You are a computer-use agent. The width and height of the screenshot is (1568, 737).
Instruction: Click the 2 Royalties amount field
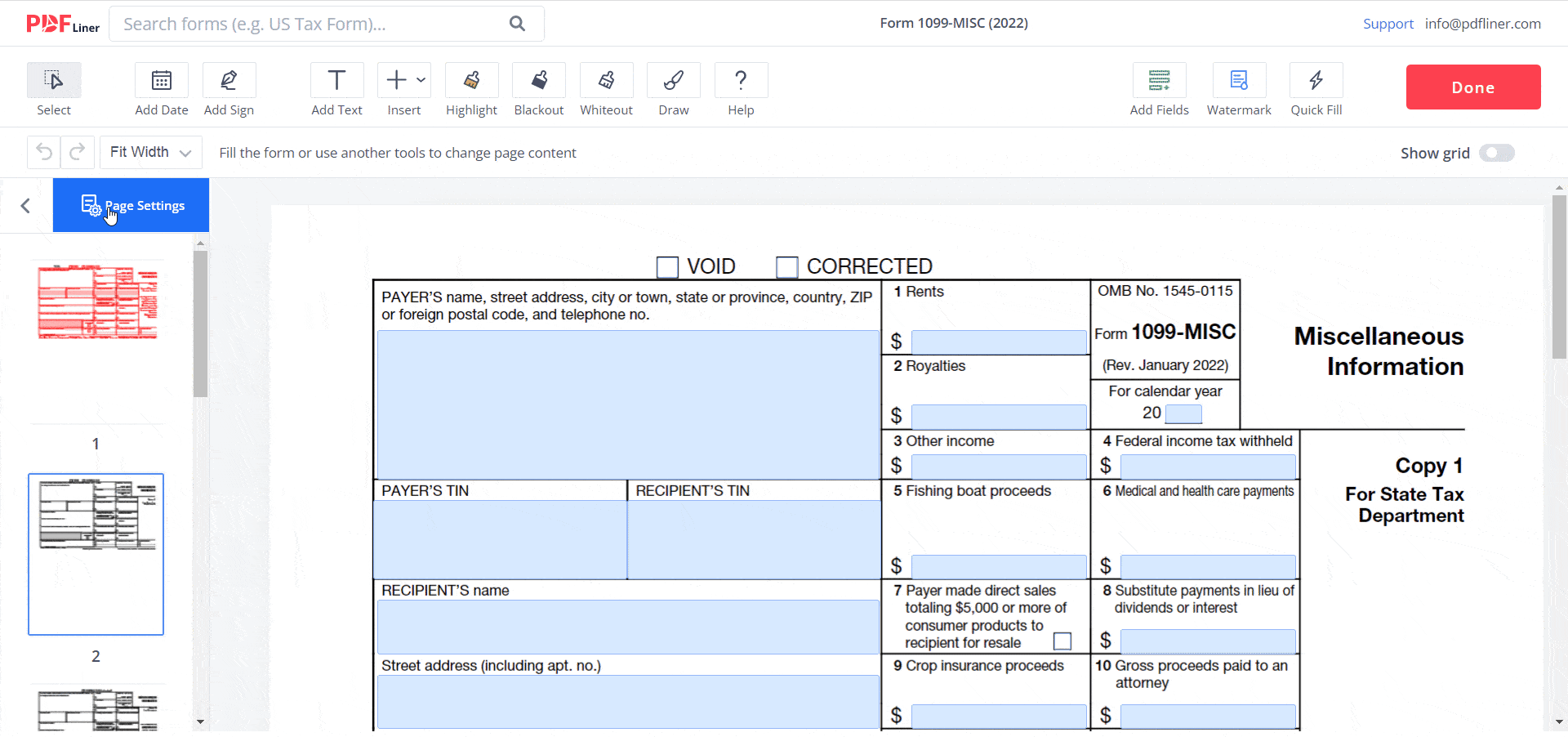tap(999, 417)
